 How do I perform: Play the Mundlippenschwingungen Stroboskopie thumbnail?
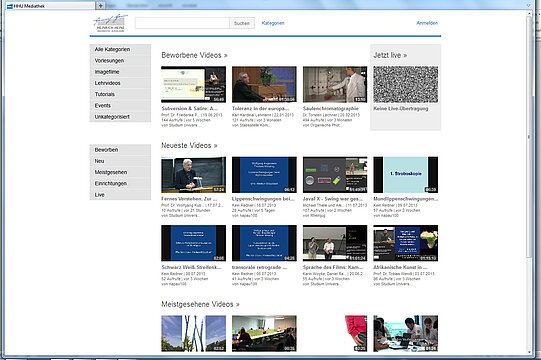pyautogui.click(x=406, y=175)
